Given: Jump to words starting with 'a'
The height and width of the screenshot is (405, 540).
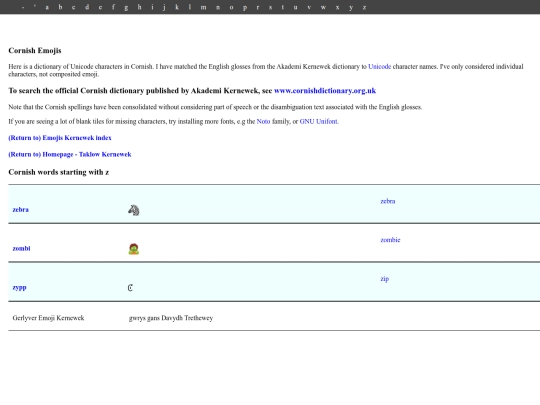Looking at the screenshot, I should (x=47, y=7).
